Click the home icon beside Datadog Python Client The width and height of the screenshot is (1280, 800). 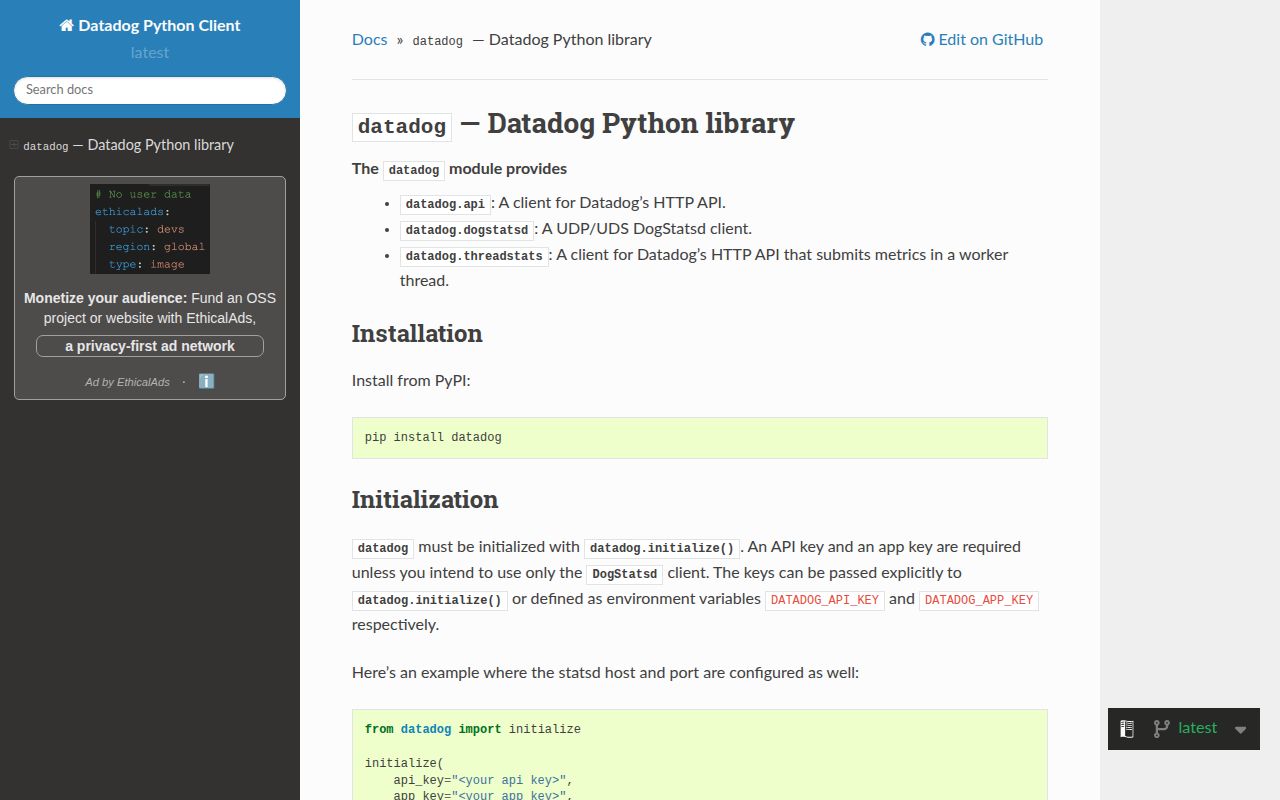point(67,26)
